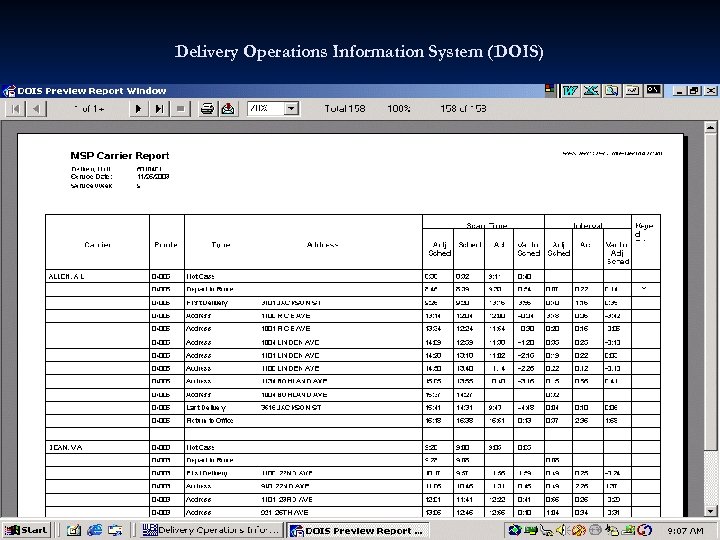This screenshot has width=720, height=540.
Task: Click the HotCase type in first carrier row
Action: pyautogui.click(x=200, y=276)
